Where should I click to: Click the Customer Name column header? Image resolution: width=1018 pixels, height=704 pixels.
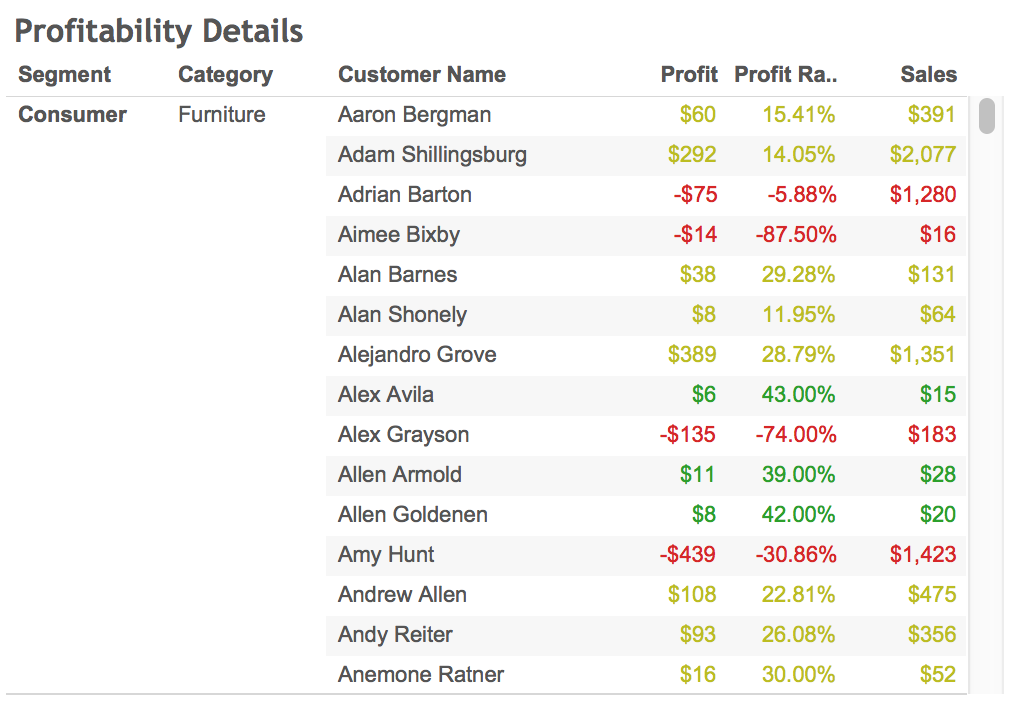click(x=422, y=75)
